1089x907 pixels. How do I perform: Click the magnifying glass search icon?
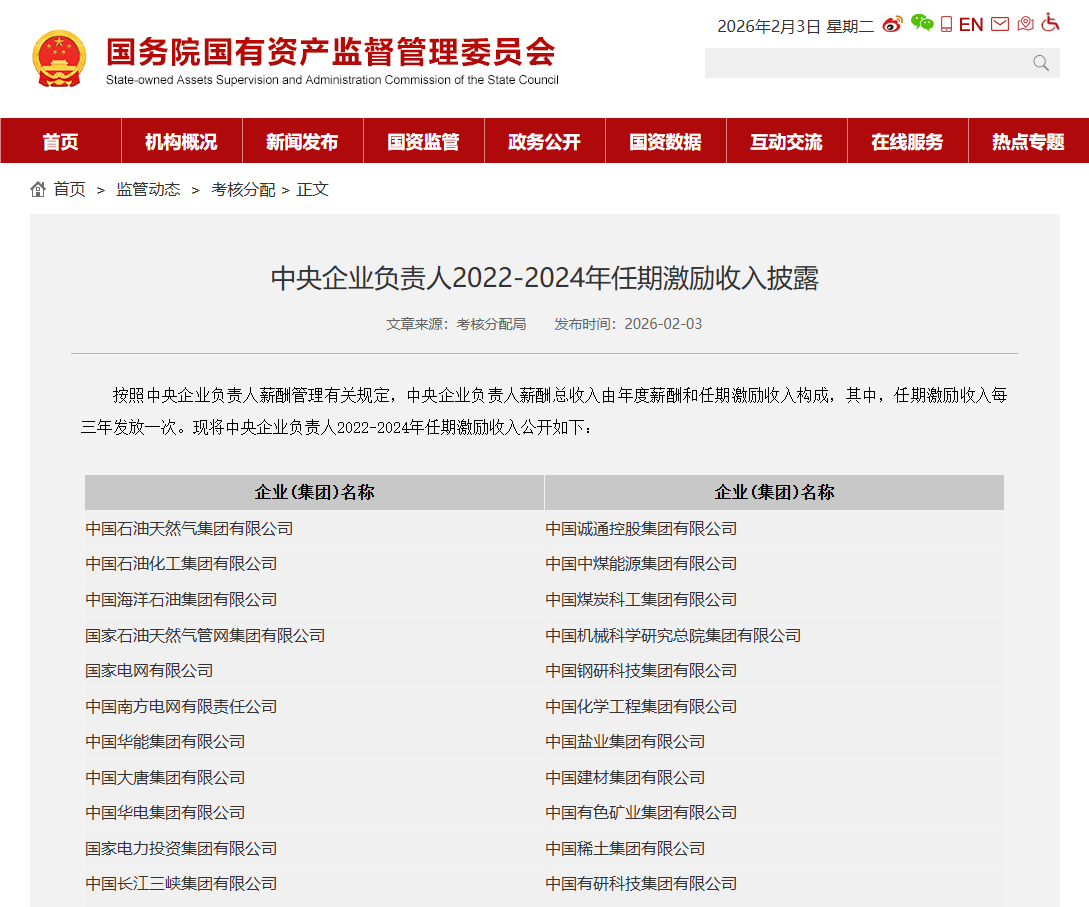pyautogui.click(x=1041, y=63)
